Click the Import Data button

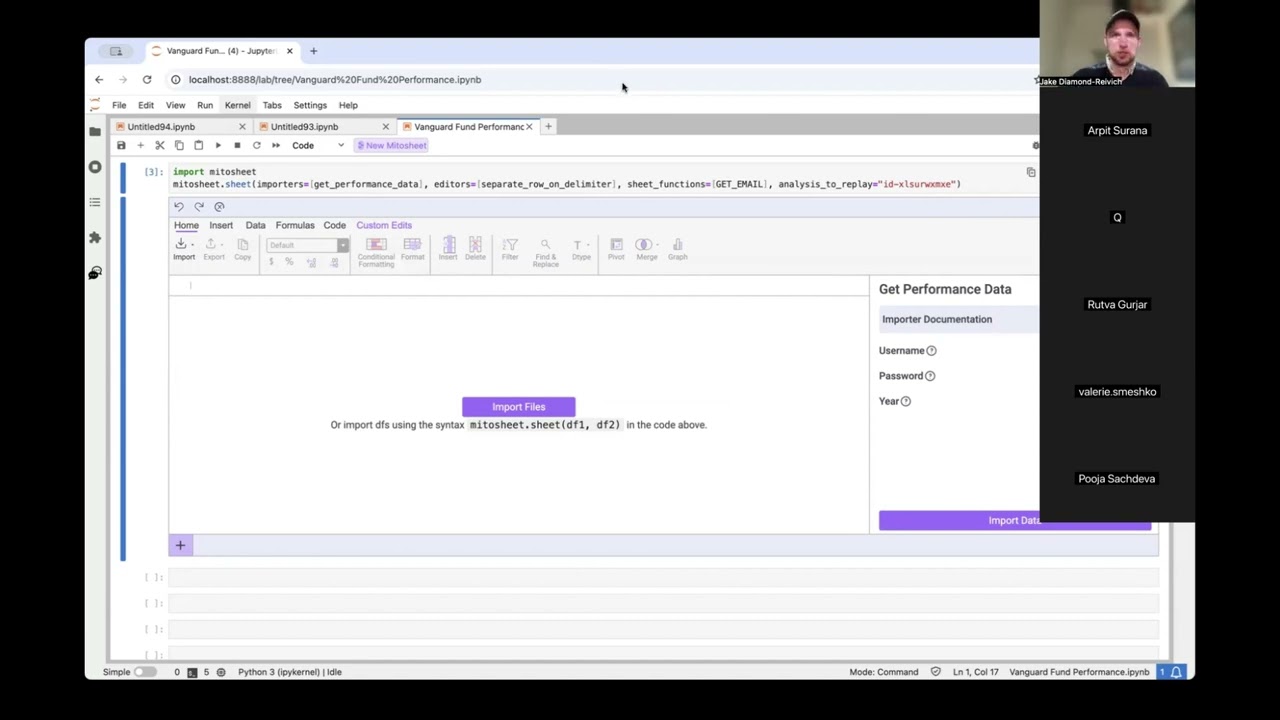point(1015,521)
